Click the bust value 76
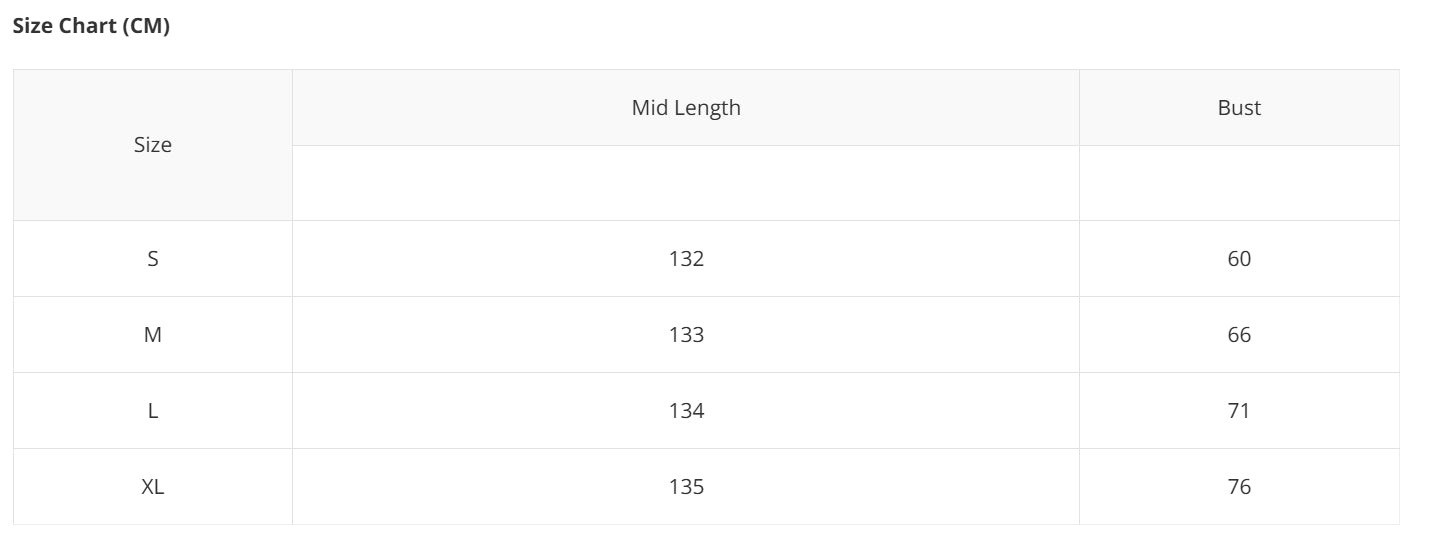 [1239, 487]
